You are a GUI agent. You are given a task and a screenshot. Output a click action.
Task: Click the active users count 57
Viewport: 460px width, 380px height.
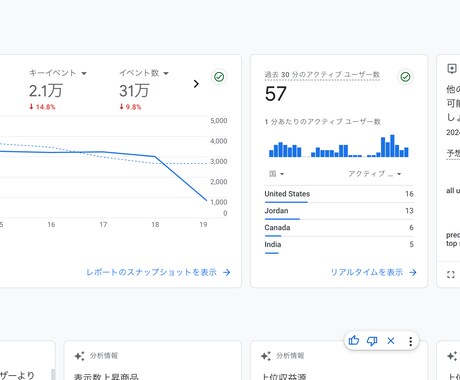tap(276, 94)
